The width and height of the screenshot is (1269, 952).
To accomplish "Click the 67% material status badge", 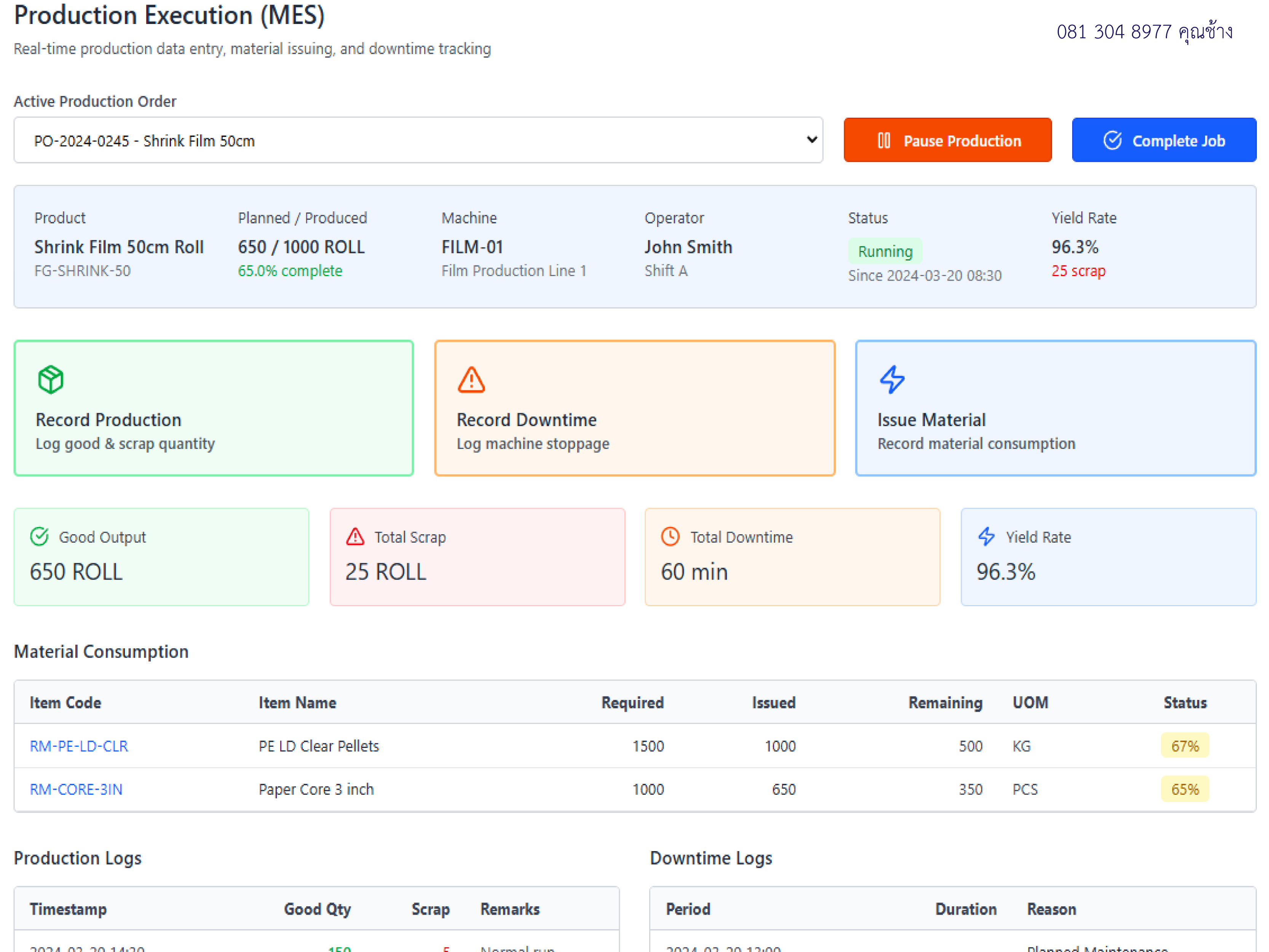I will coord(1185,746).
